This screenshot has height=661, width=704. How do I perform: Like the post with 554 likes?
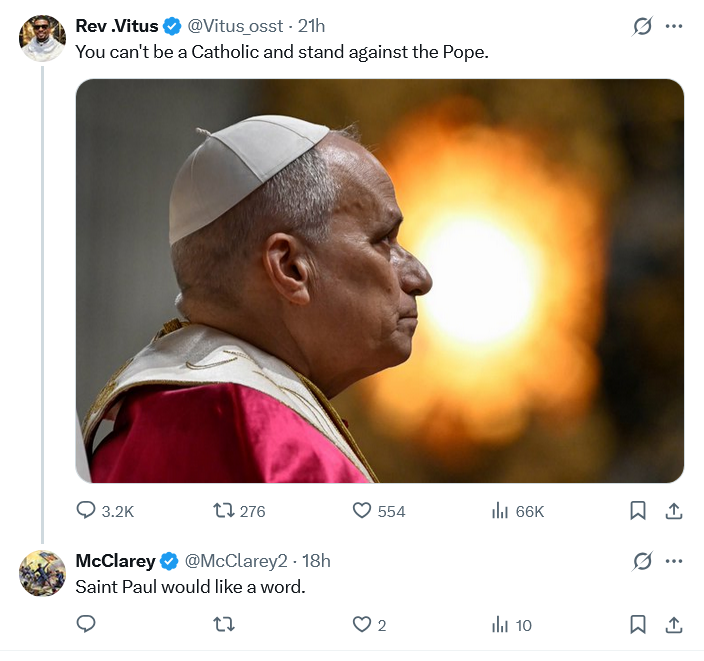coord(363,511)
